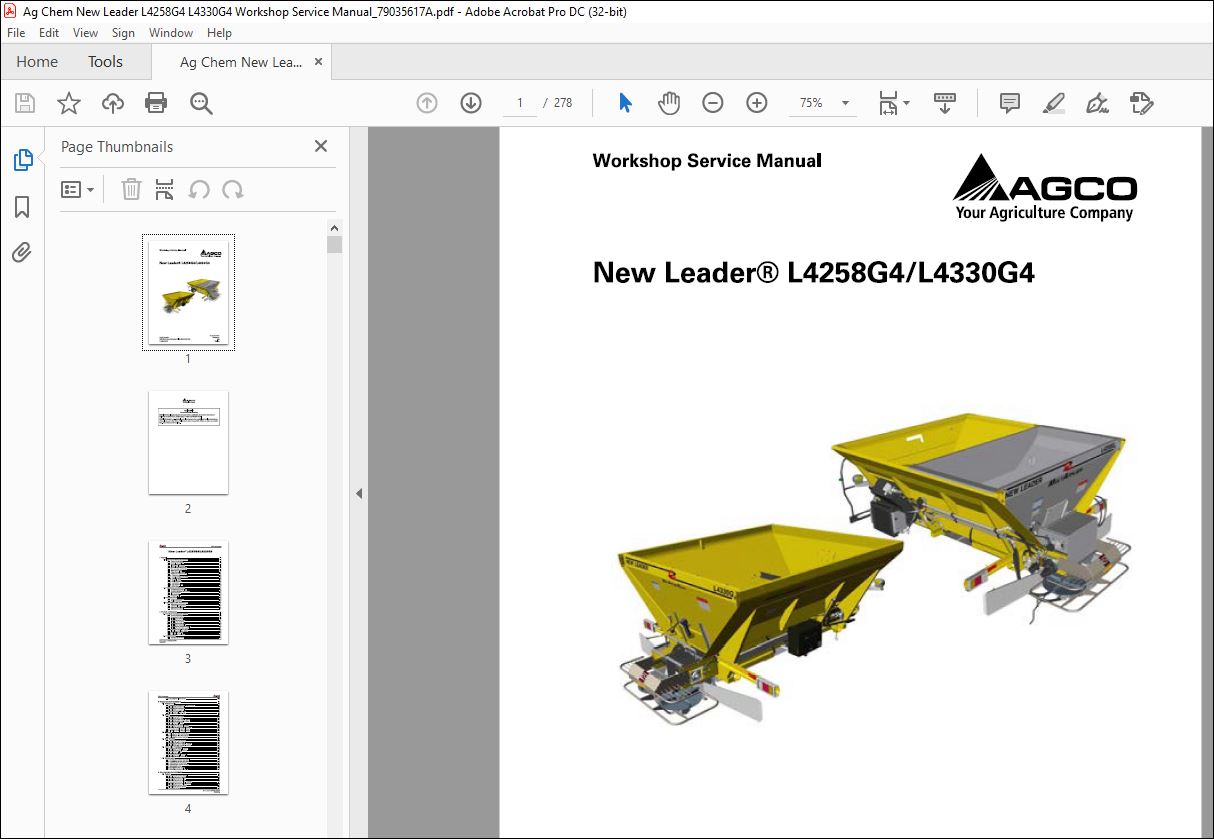The image size is (1214, 839).
Task: Add a comment sticky note
Action: [x=1010, y=103]
